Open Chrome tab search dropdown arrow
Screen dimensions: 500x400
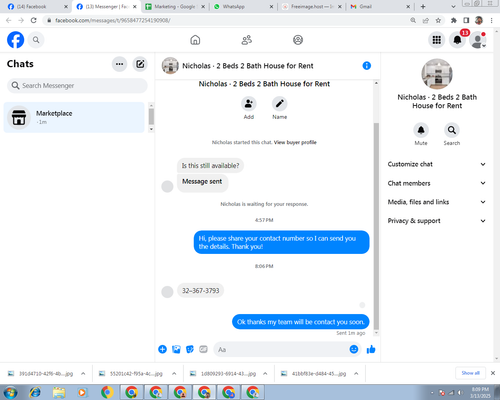coord(453,7)
